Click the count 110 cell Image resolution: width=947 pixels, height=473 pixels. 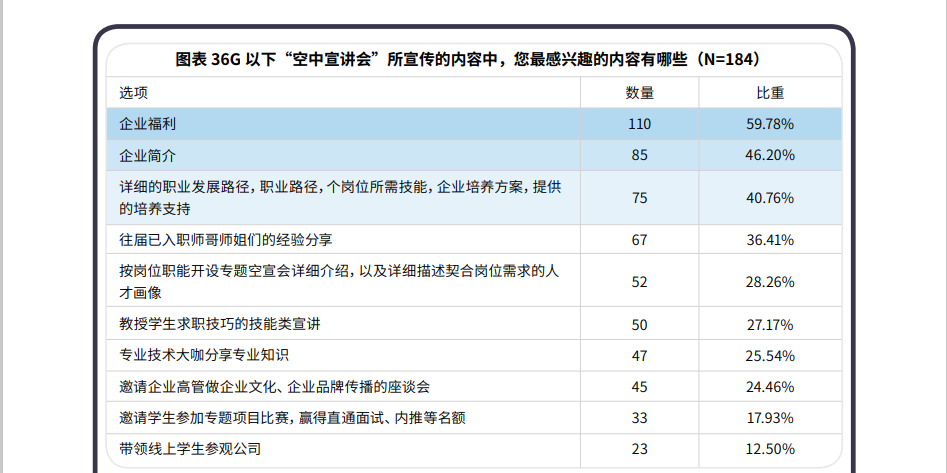(x=640, y=124)
